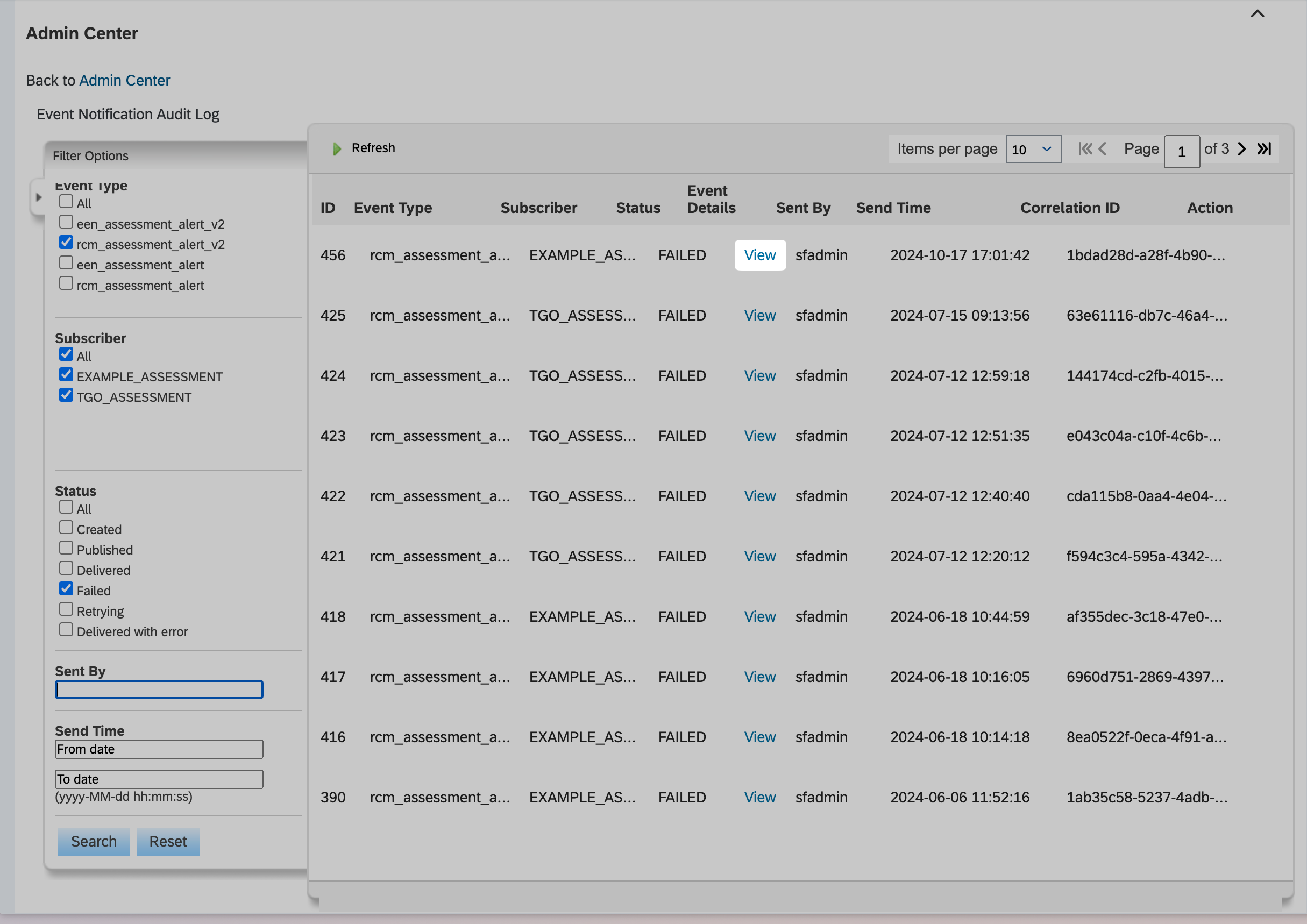Screen dimensions: 1307x924
Task: Click sfadmin in row 416
Action: pyautogui.click(x=821, y=737)
